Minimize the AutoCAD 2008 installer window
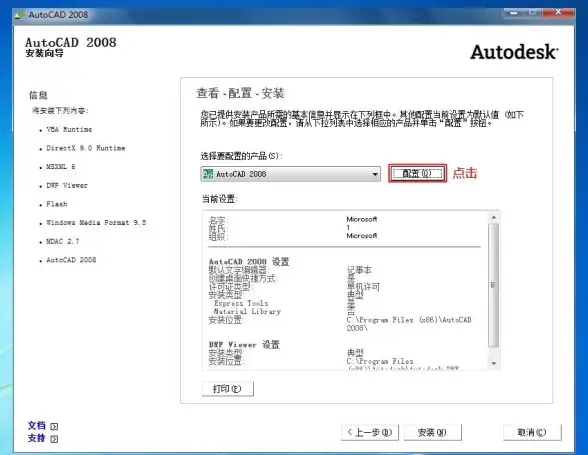The height and width of the screenshot is (455, 588). pos(513,13)
